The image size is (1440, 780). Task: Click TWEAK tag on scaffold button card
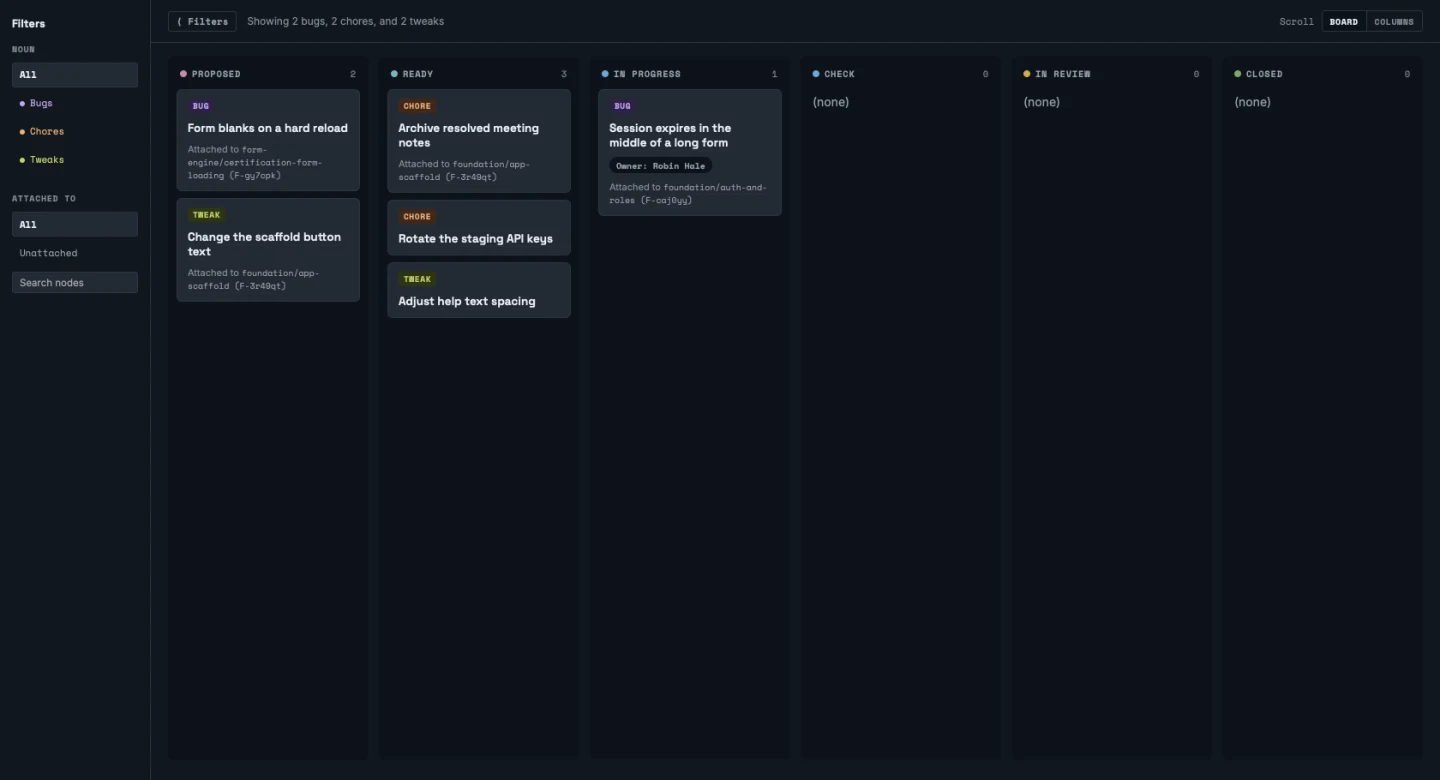(x=206, y=215)
